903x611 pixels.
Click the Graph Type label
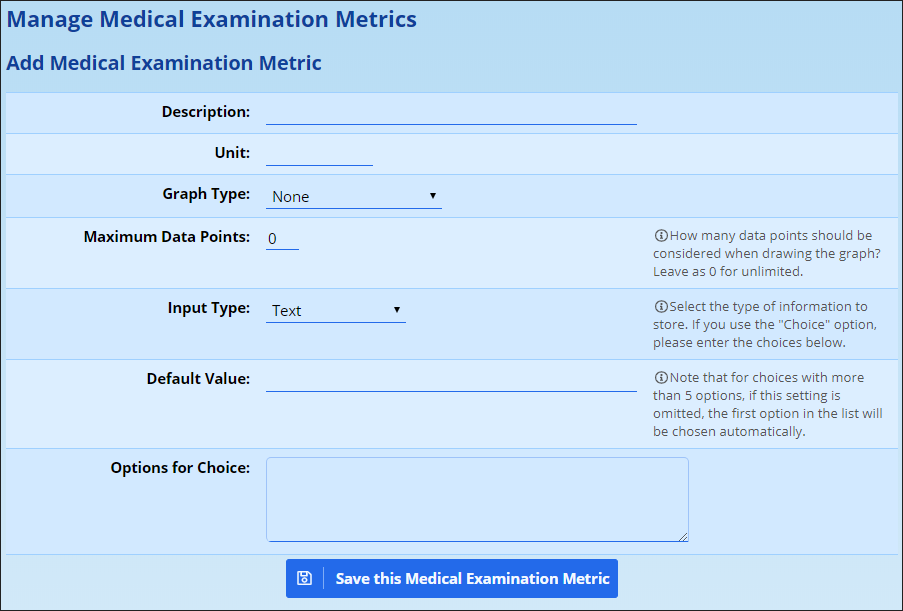206,194
